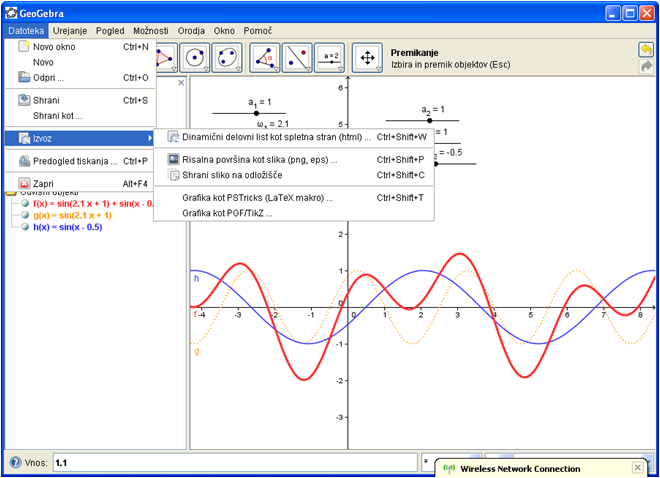Expand the Izvoz submenu arrow

150,138
